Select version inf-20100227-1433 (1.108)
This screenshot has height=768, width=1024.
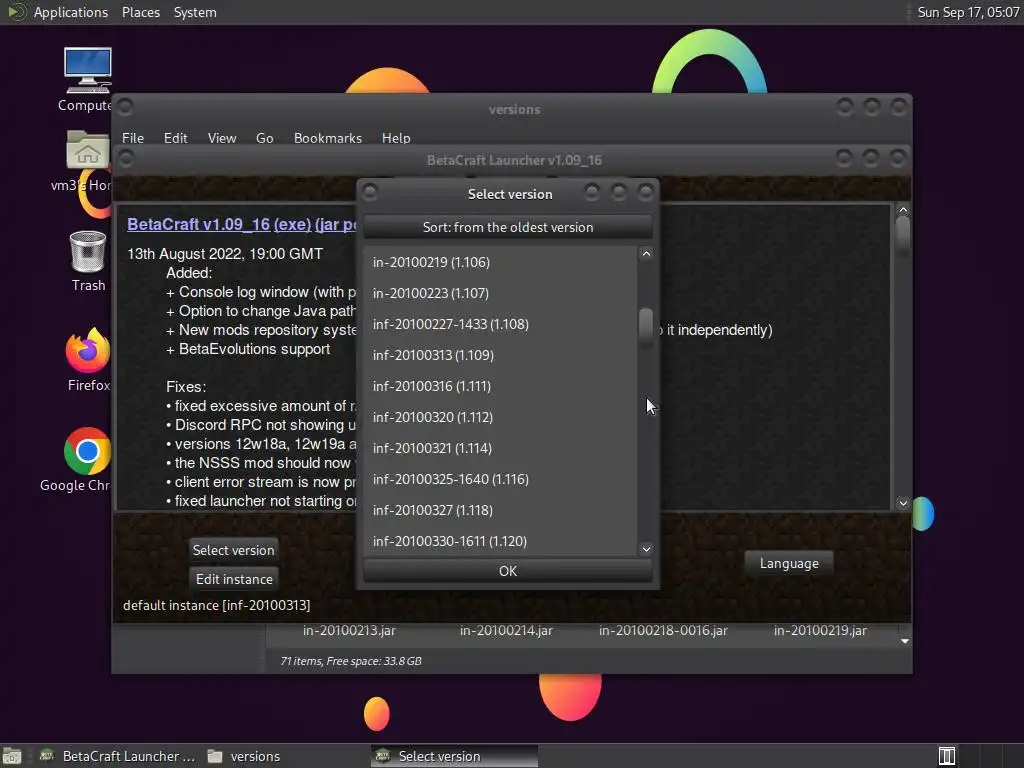pos(500,324)
